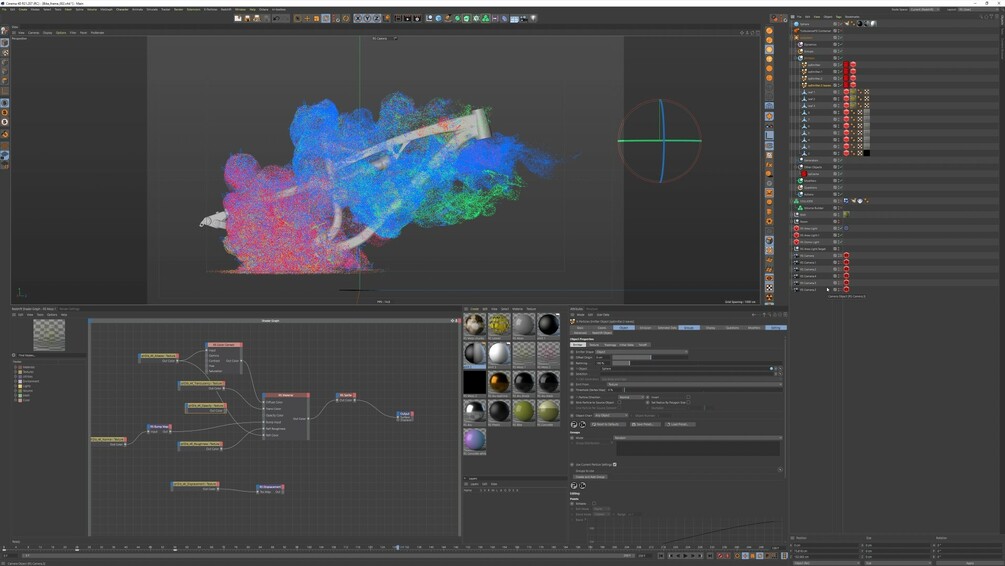Open the Object Chain dropdown

[611, 415]
